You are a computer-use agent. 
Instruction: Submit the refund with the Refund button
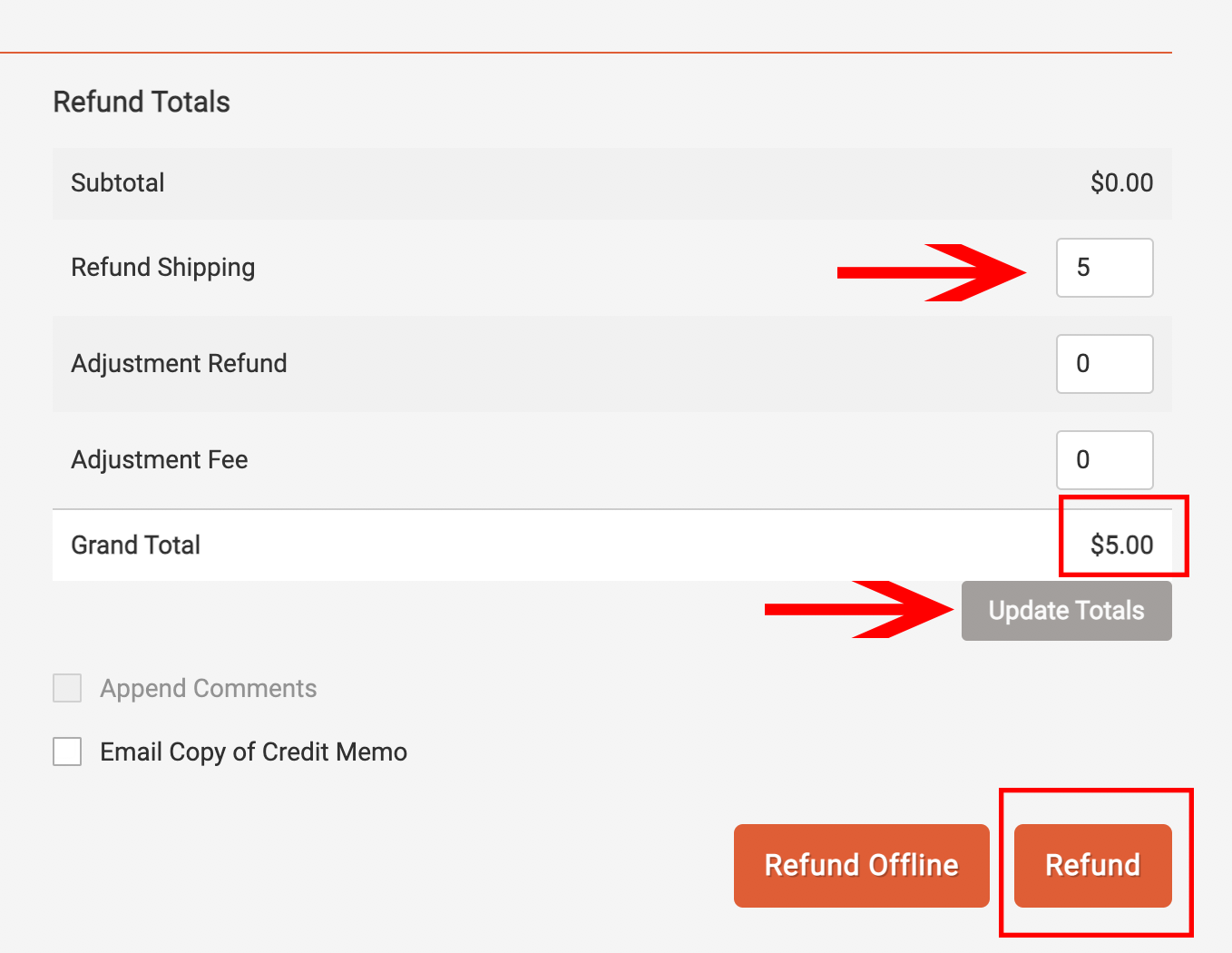(1092, 865)
